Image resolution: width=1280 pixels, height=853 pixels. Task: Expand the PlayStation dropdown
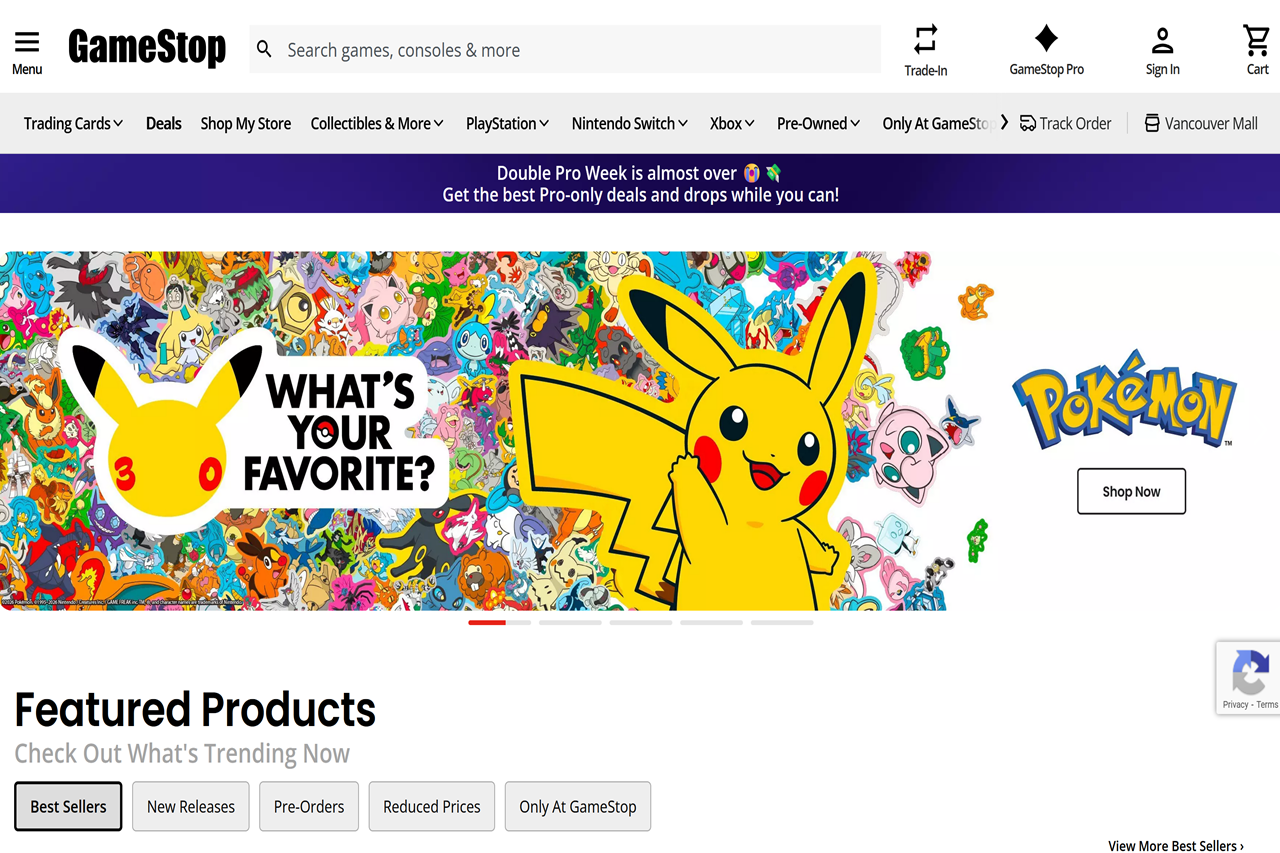pos(507,123)
